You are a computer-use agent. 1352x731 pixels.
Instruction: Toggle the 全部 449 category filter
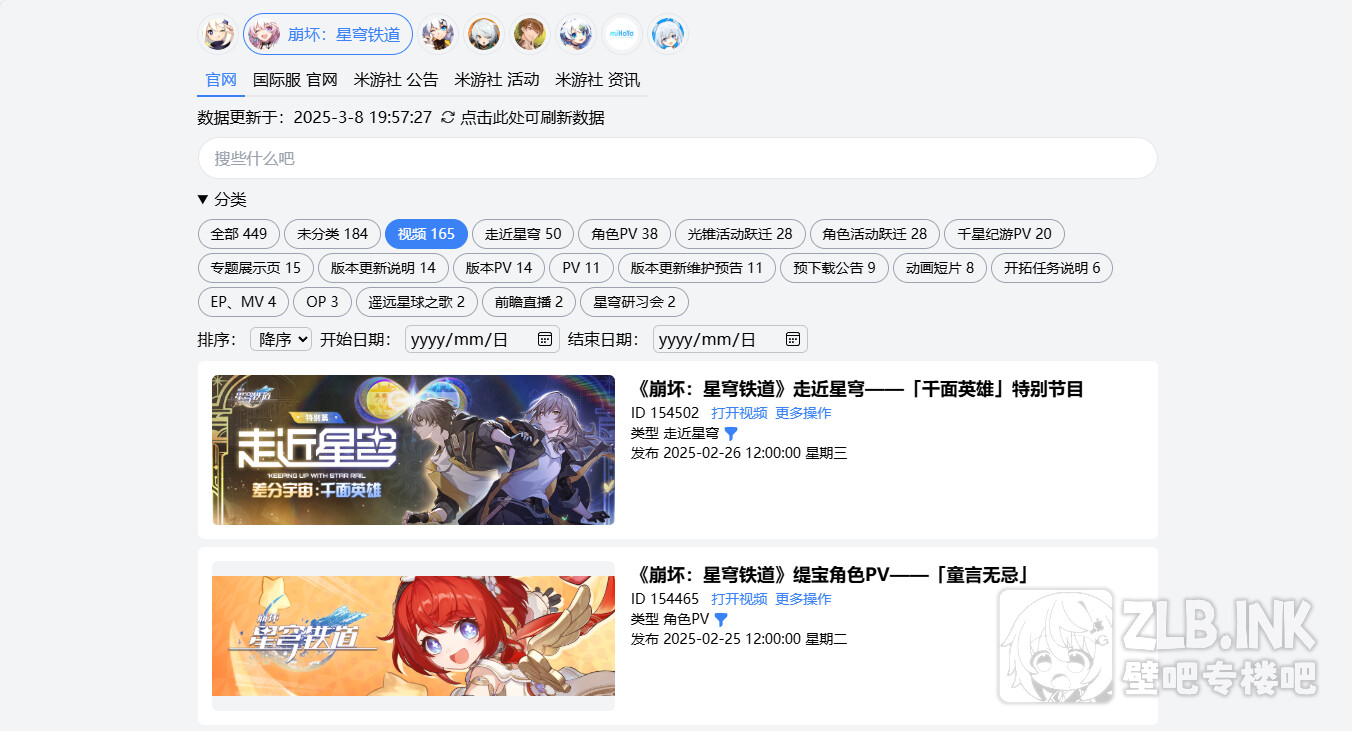(239, 234)
